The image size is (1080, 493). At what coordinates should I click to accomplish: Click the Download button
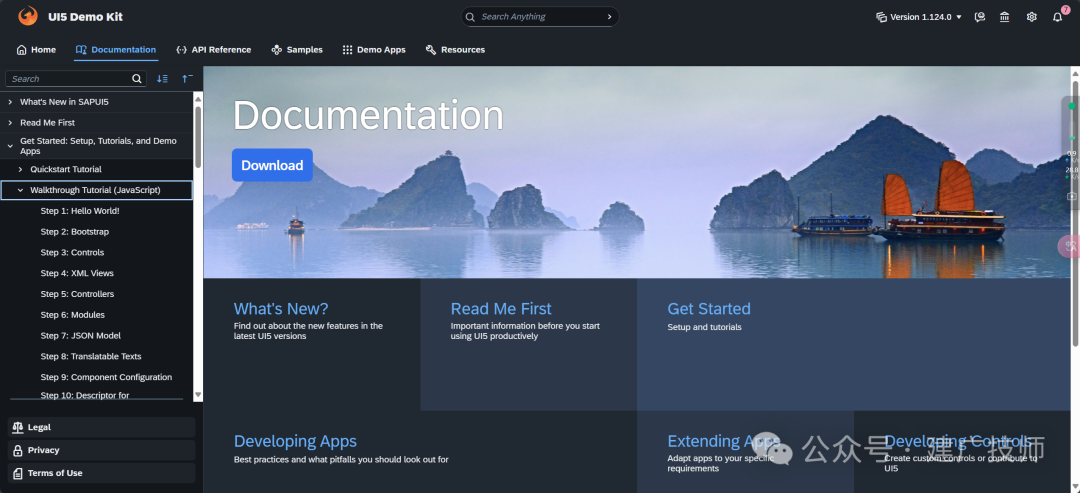[272, 165]
